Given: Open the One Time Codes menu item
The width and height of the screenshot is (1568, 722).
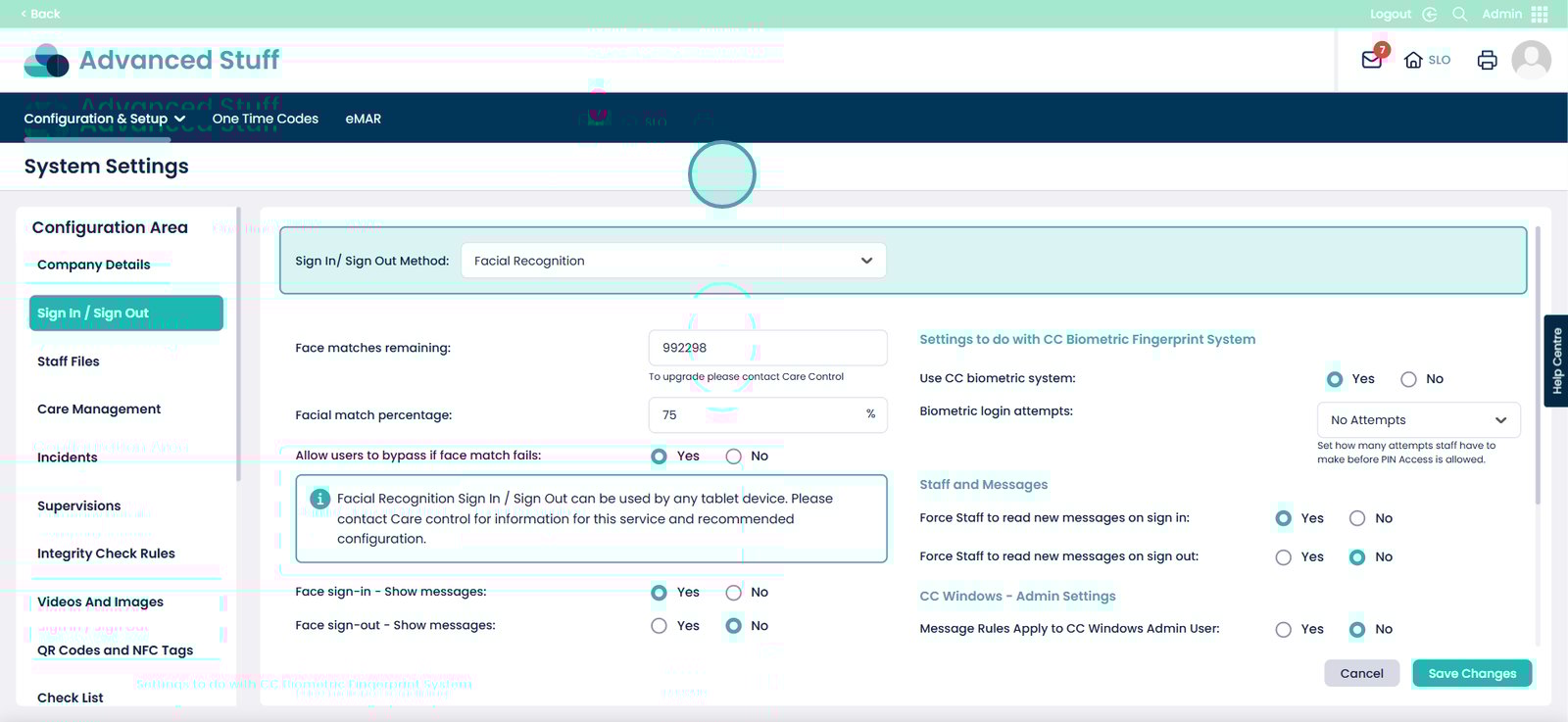Looking at the screenshot, I should 265,119.
